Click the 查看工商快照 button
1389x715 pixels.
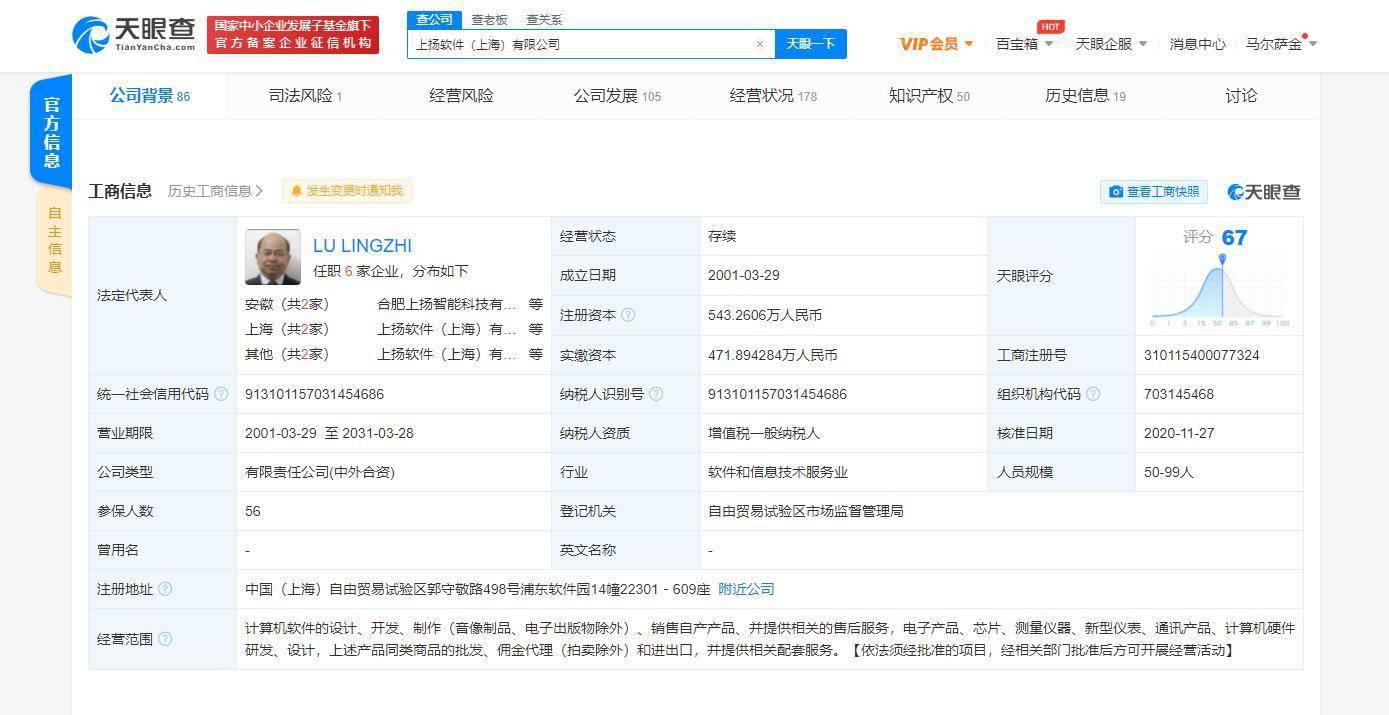point(1153,192)
